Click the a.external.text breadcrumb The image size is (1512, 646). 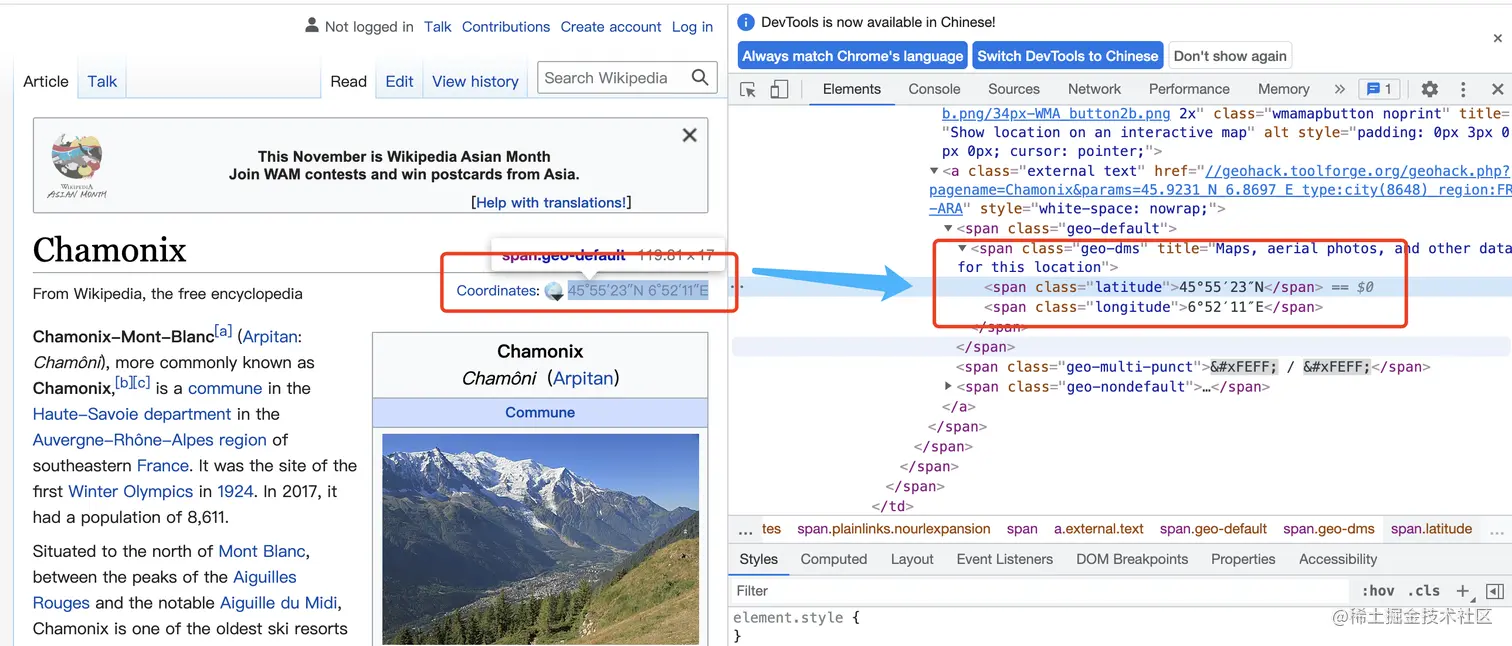(1099, 529)
